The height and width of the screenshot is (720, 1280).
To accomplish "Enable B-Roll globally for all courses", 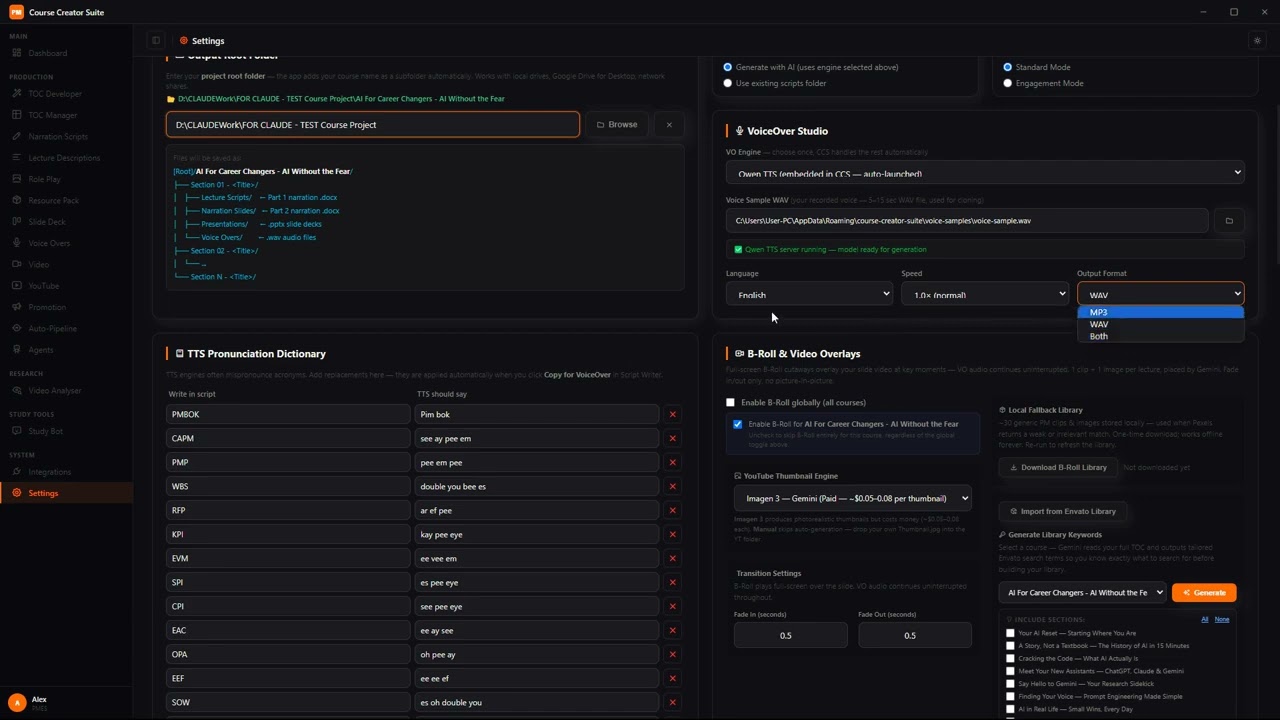I will (x=730, y=403).
